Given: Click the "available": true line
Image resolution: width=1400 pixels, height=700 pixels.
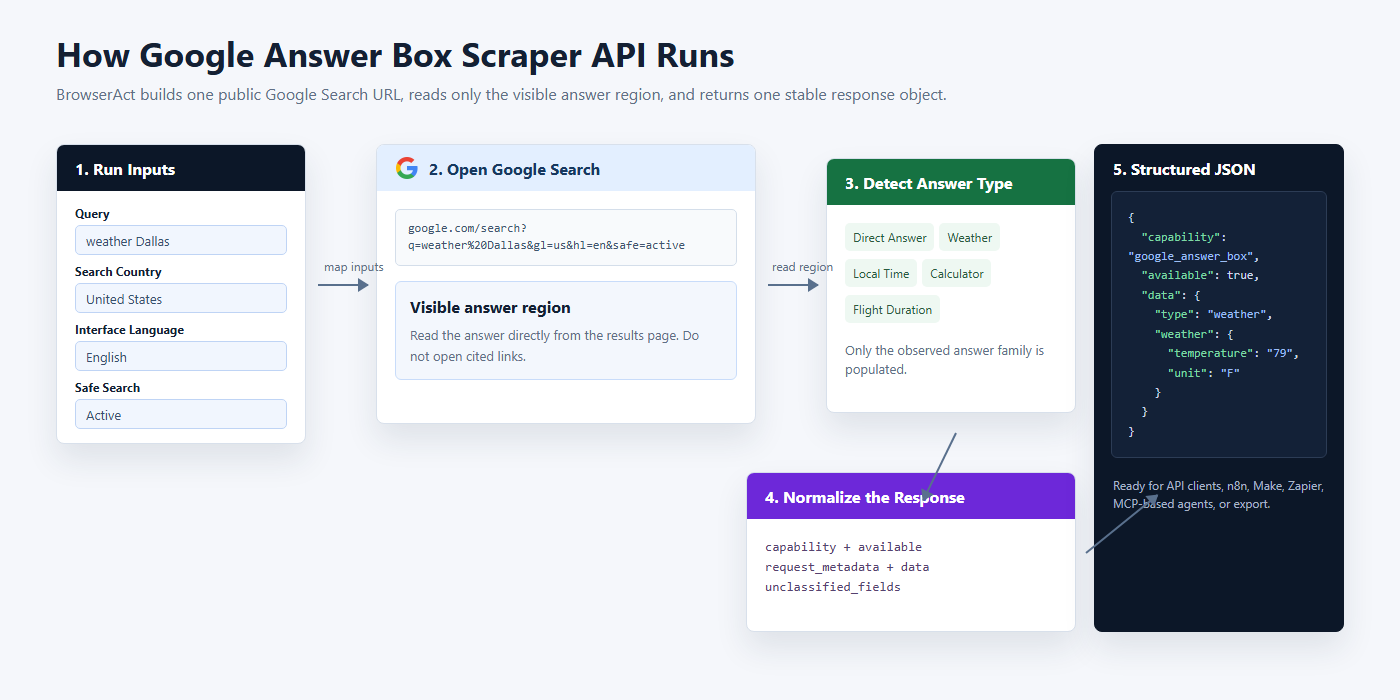Looking at the screenshot, I should click(1200, 275).
